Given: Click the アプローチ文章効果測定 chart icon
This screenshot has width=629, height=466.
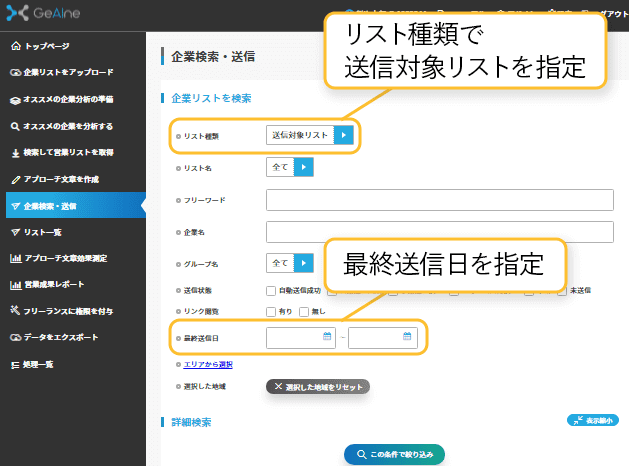Looking at the screenshot, I should tap(15, 258).
